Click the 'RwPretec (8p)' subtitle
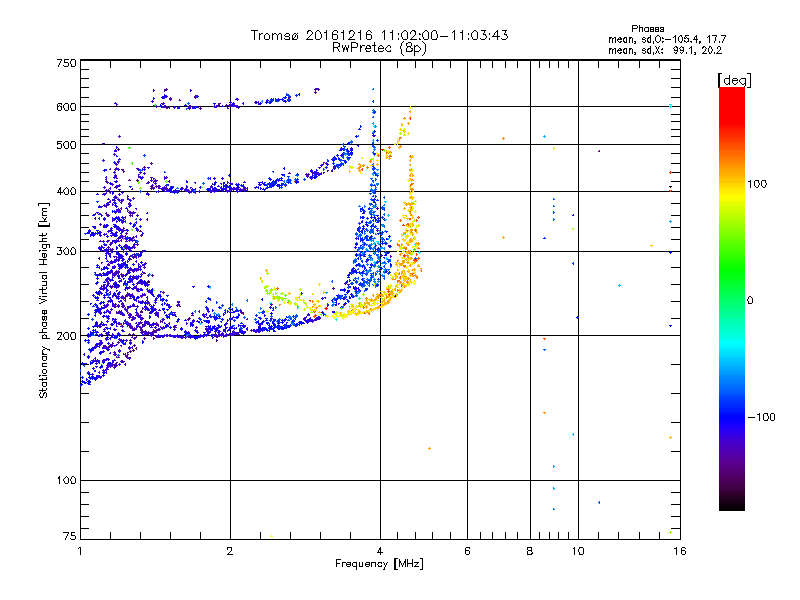Image resolution: width=800 pixels, height=600 pixels. tap(379, 48)
